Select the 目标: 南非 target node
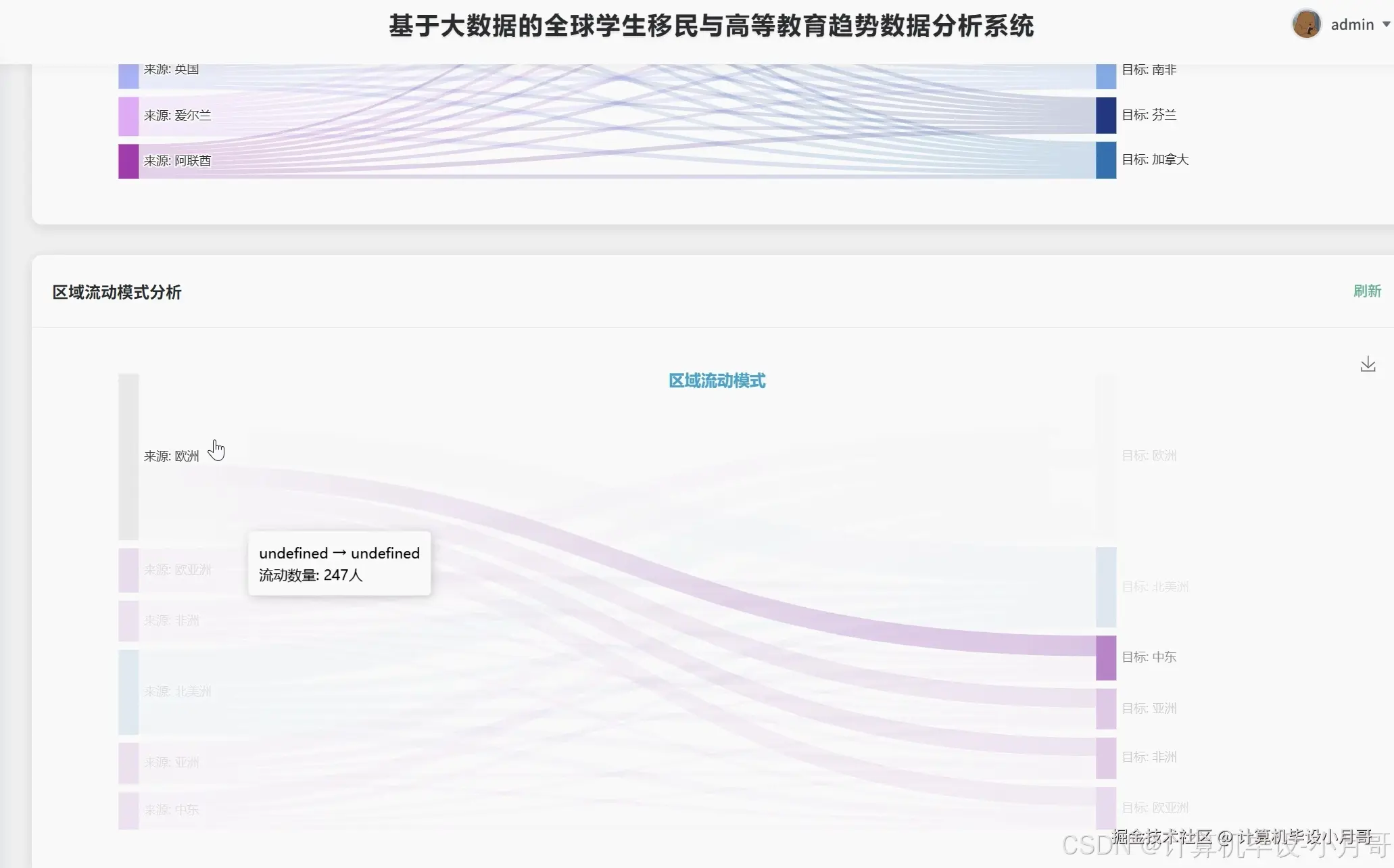 coord(1106,76)
